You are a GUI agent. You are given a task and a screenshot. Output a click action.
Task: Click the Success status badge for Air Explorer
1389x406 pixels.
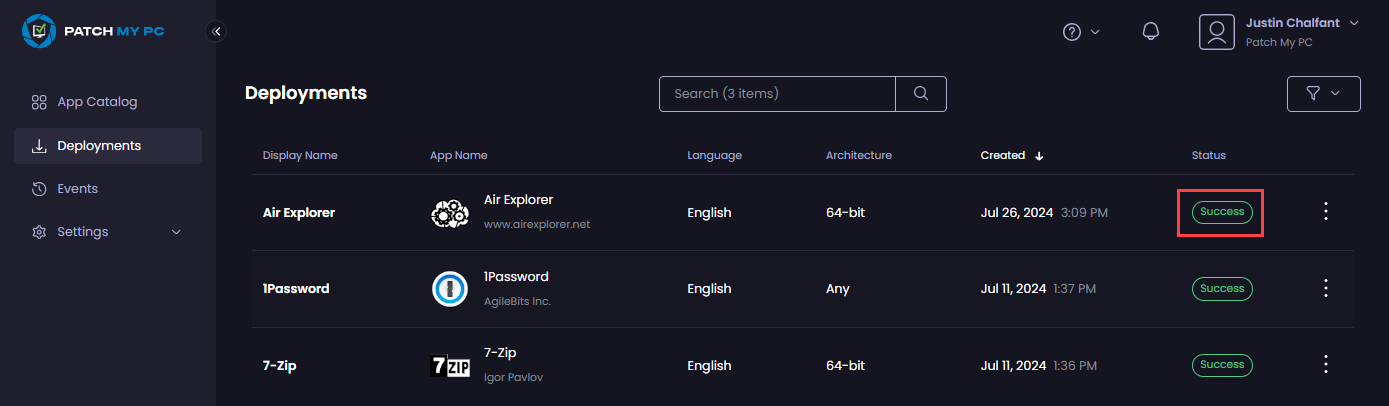click(x=1221, y=212)
